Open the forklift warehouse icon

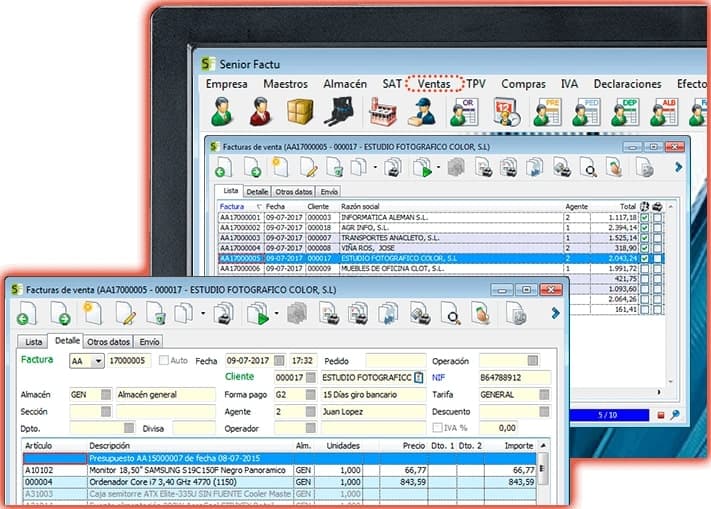coord(339,111)
